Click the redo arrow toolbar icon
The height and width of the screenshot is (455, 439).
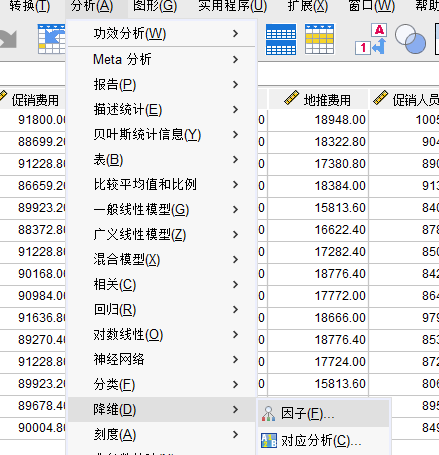(x=8, y=39)
